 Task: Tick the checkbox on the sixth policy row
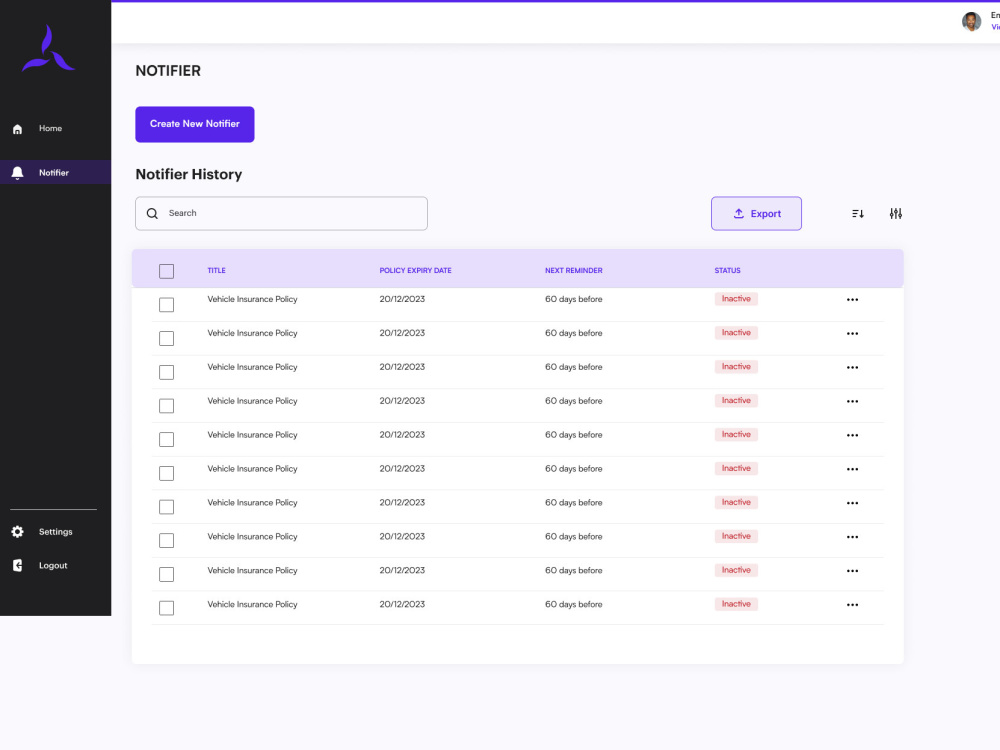(x=166, y=473)
